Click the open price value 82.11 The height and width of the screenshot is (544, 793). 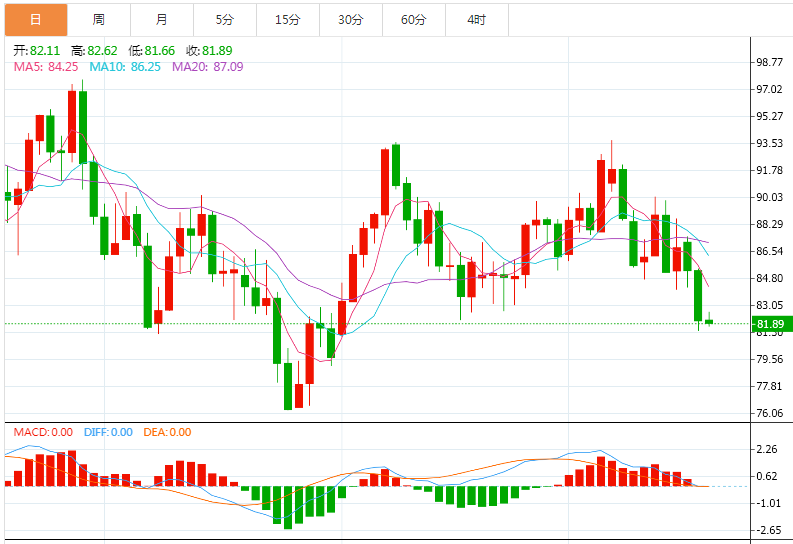[x=45, y=51]
